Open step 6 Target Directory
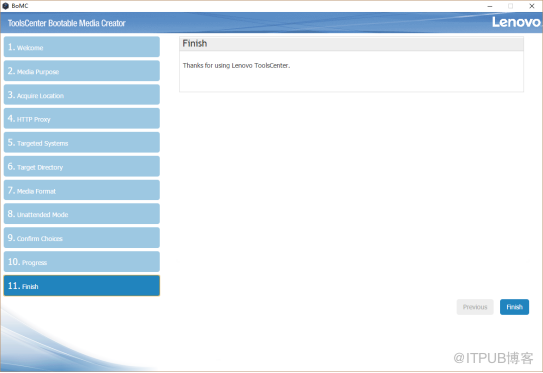The image size is (543, 373). pos(82,166)
